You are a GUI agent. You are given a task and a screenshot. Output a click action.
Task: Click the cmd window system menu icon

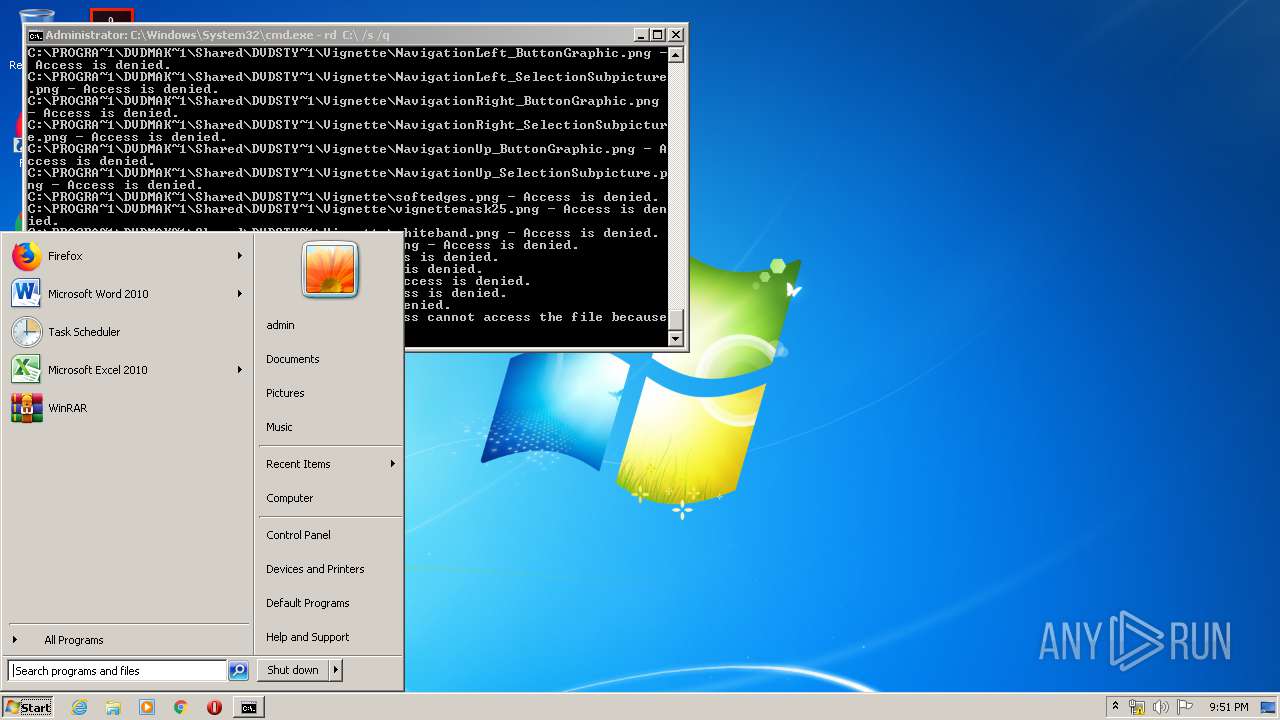pos(35,34)
